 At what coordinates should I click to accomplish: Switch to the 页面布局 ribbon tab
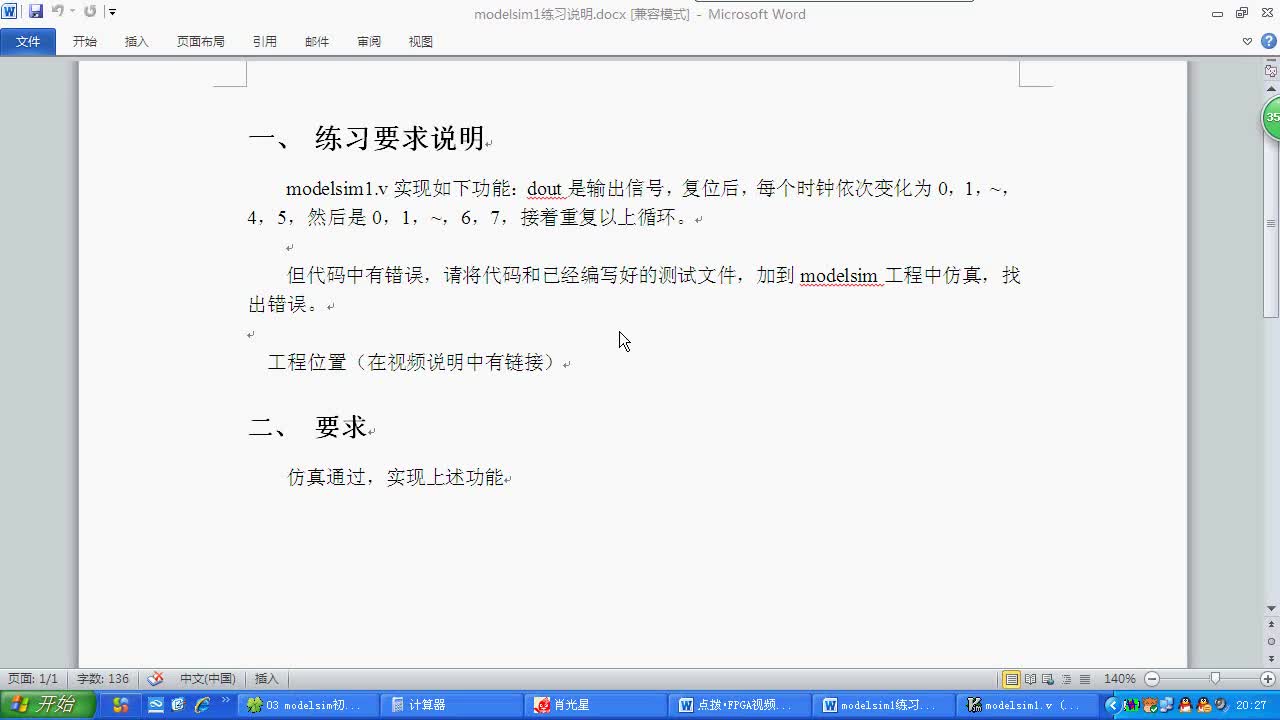[201, 41]
